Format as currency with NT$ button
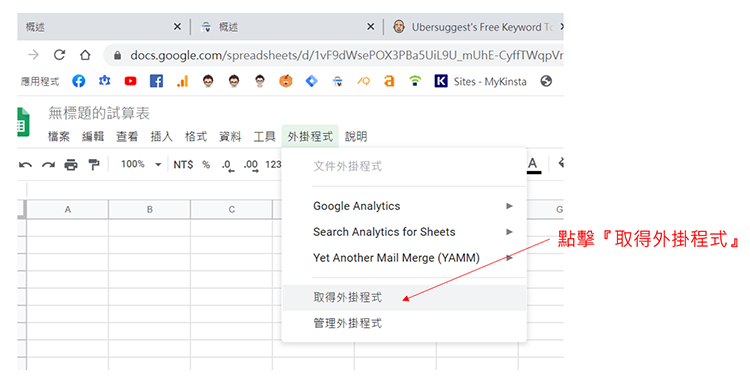This screenshot has width=750, height=387. (x=183, y=165)
